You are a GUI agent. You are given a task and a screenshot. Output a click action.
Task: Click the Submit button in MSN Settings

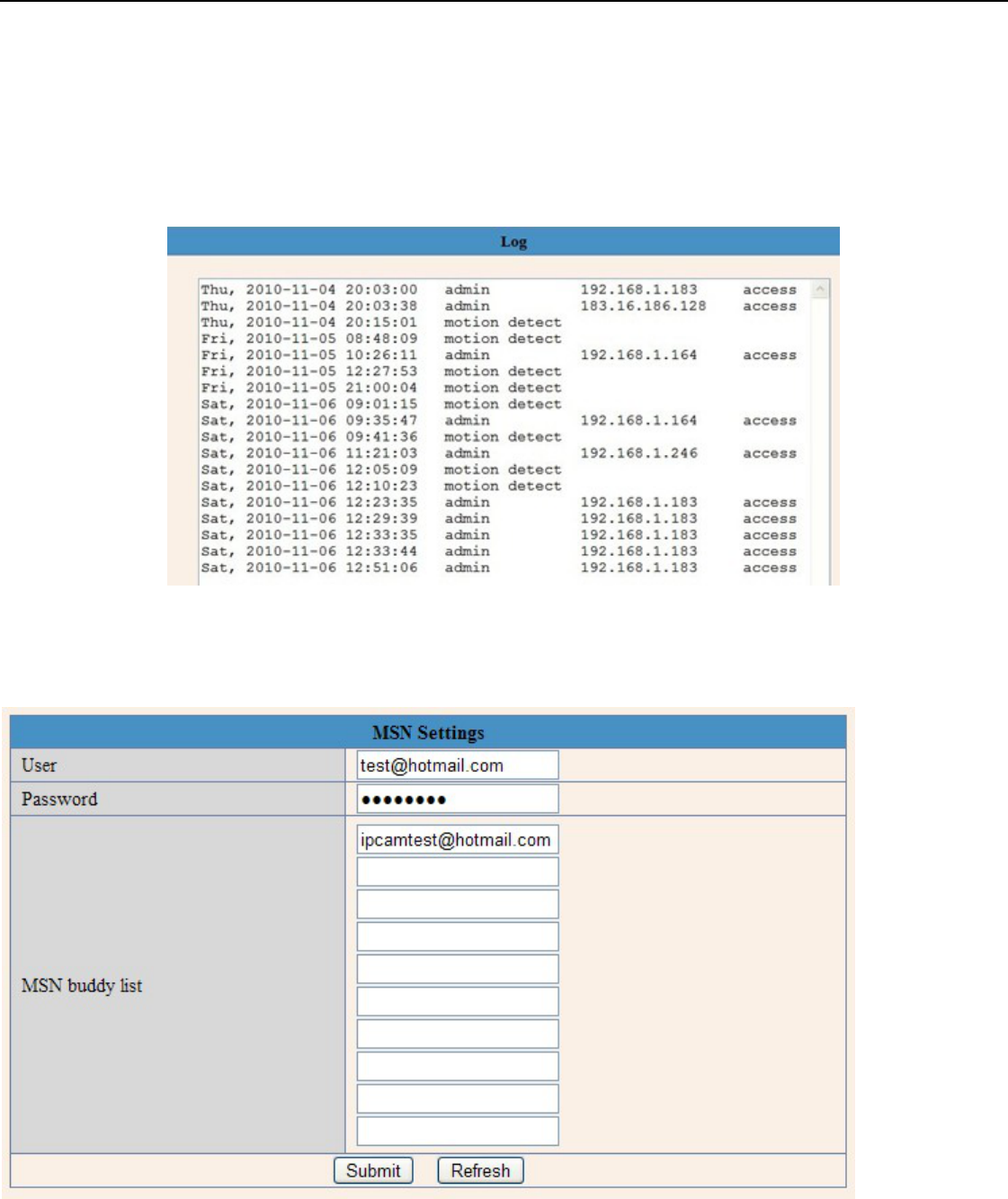pyautogui.click(x=373, y=1170)
